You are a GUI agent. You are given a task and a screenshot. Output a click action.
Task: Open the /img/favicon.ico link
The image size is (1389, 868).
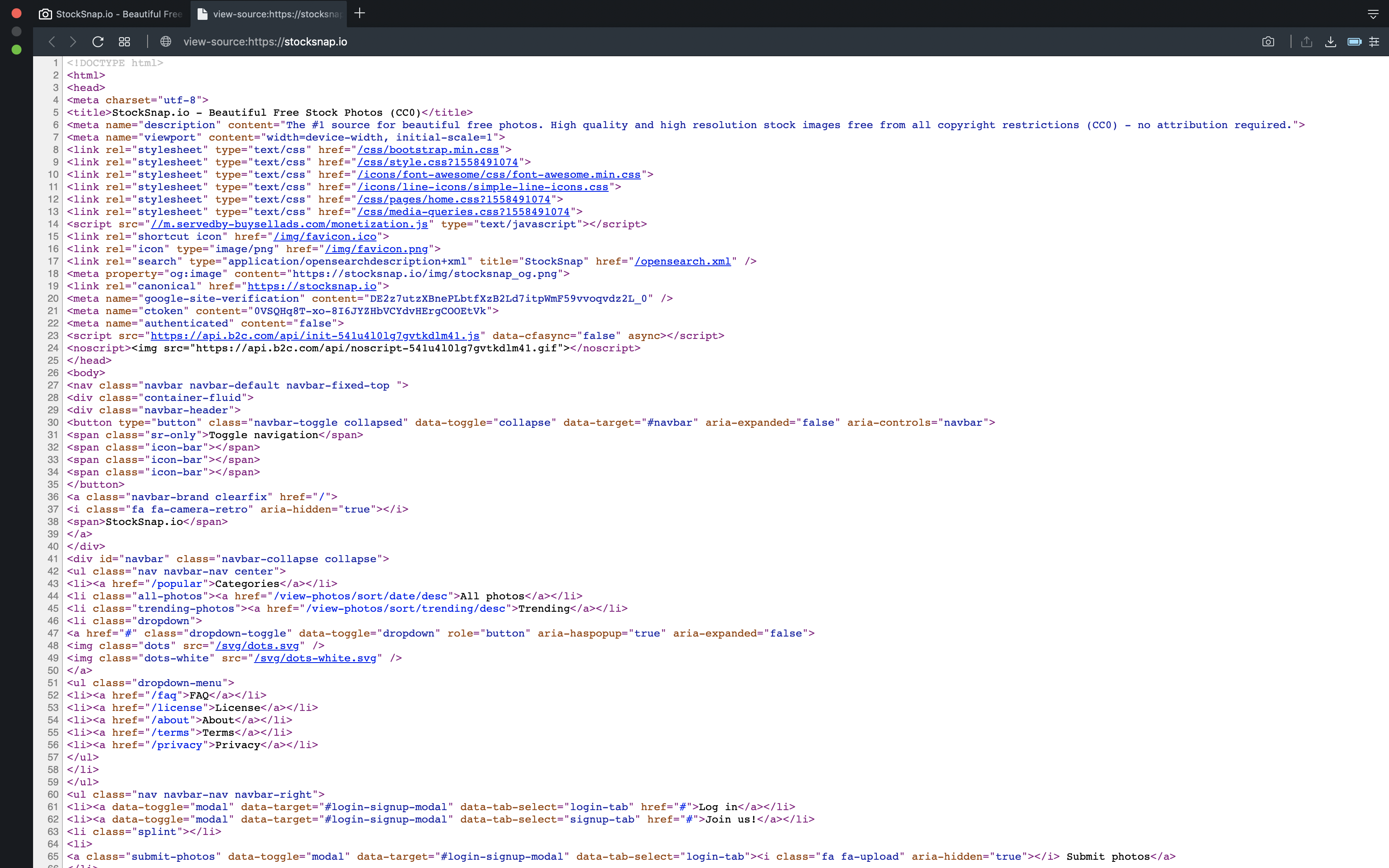325,236
